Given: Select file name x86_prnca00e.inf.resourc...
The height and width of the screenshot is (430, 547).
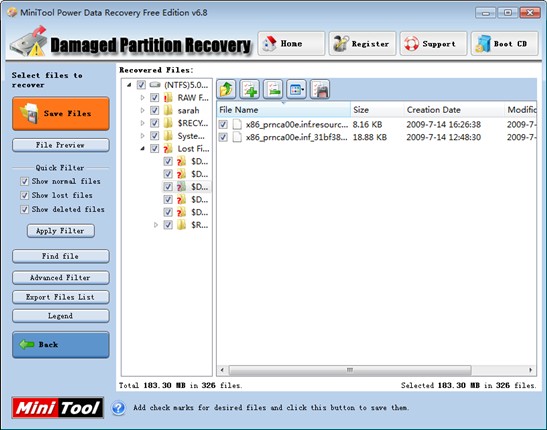Looking at the screenshot, I should (x=297, y=125).
